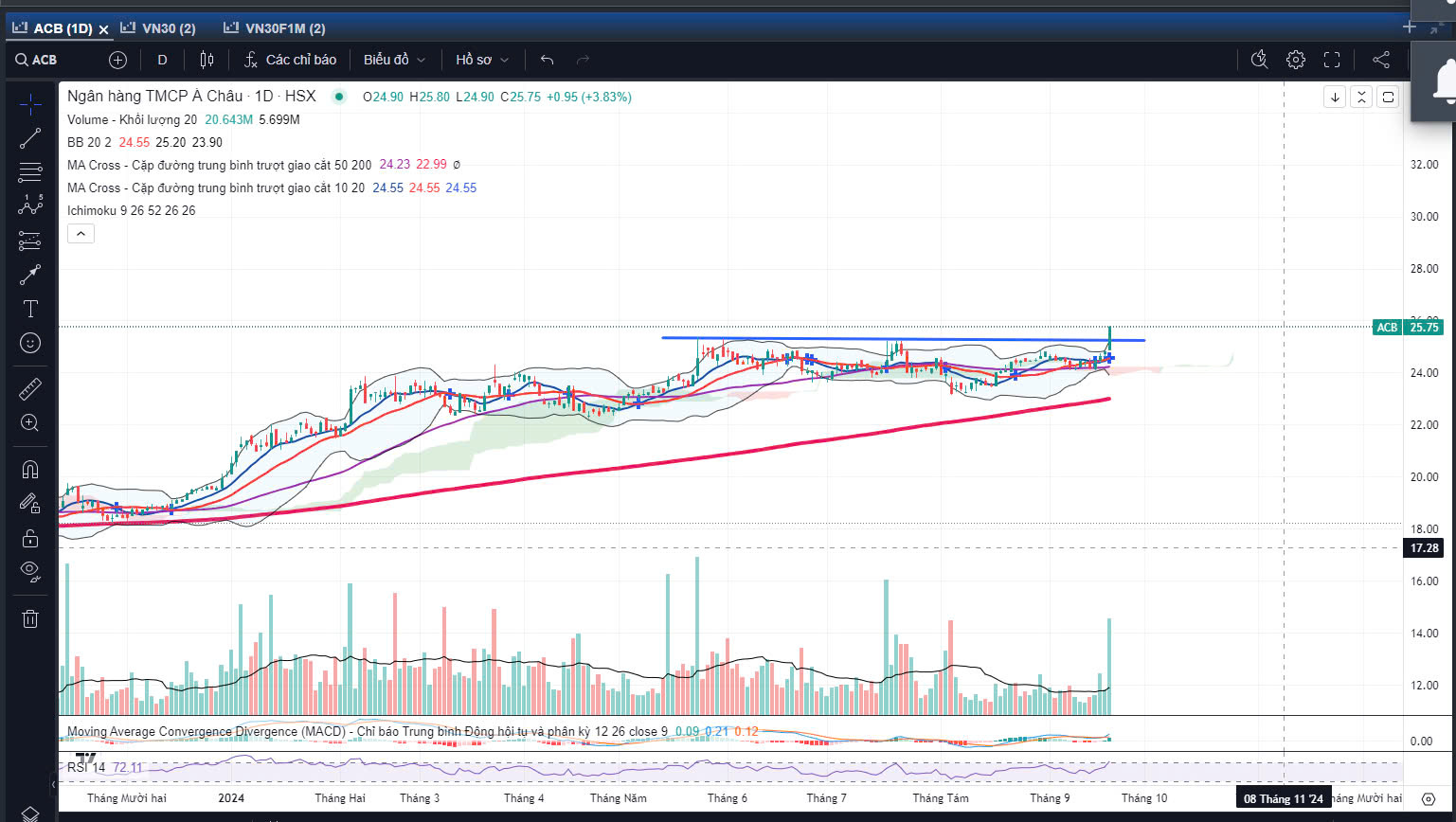This screenshot has width=1456, height=822.
Task: Open quick search lightning icon
Action: (1259, 60)
